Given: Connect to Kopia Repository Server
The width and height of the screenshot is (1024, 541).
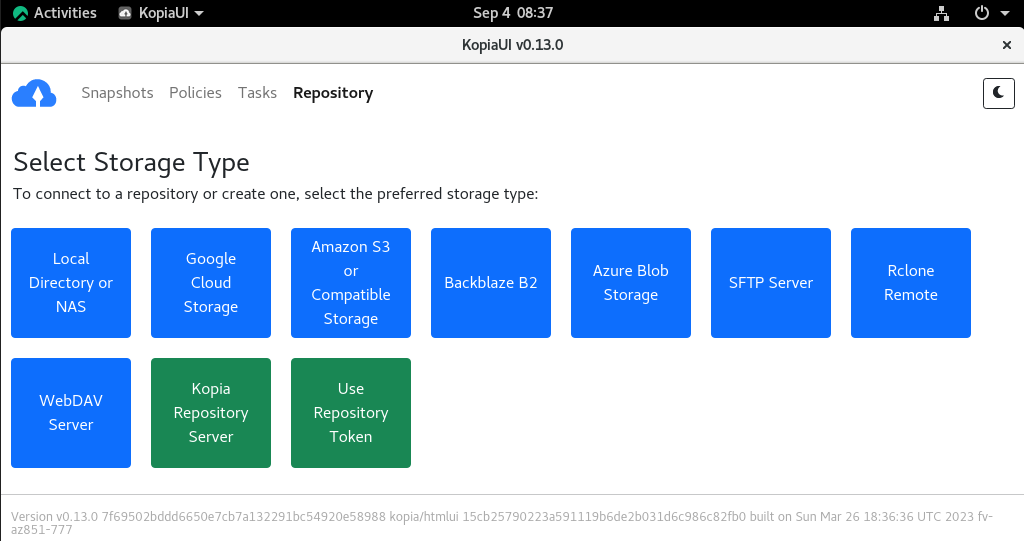Looking at the screenshot, I should coord(211,413).
